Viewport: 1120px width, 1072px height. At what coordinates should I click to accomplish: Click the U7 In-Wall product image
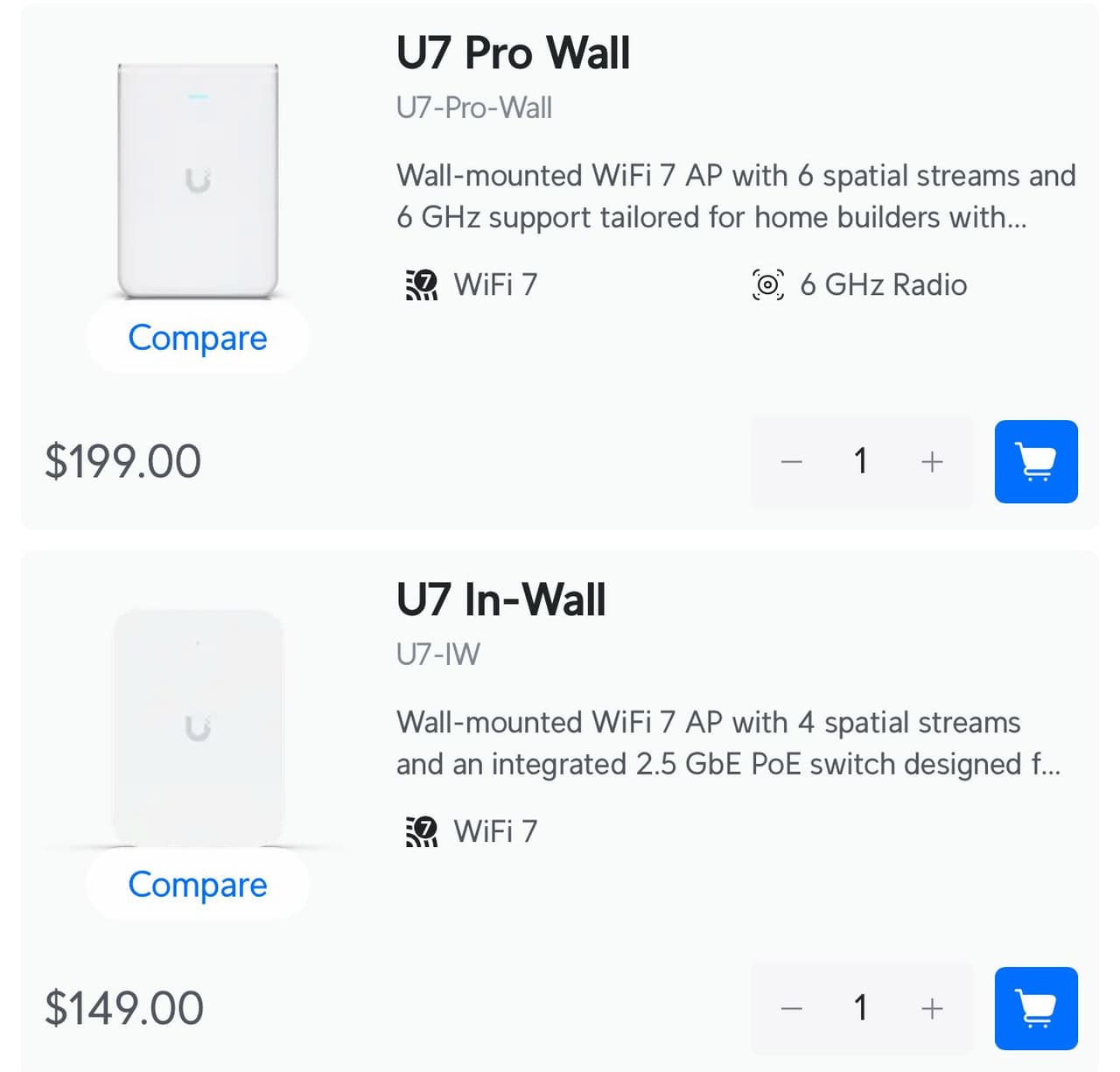click(x=198, y=726)
